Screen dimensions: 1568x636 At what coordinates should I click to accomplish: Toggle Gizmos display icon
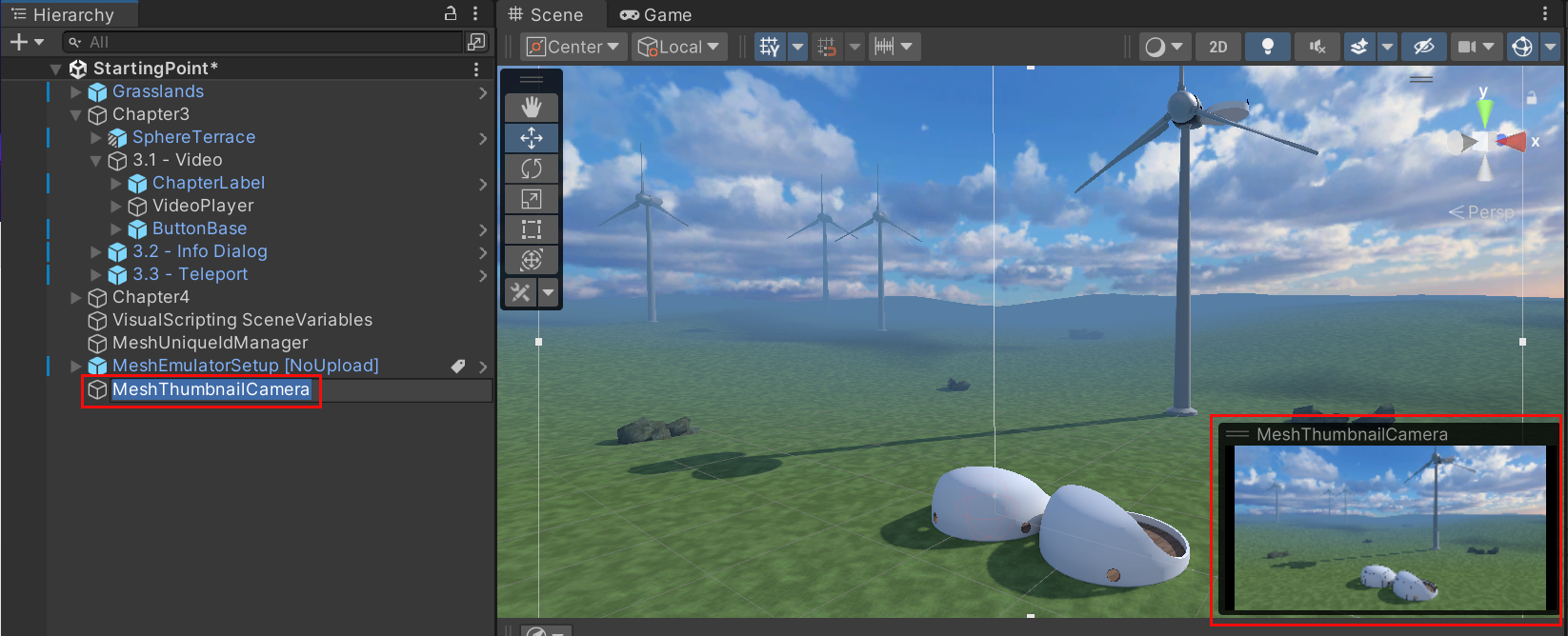[1522, 47]
